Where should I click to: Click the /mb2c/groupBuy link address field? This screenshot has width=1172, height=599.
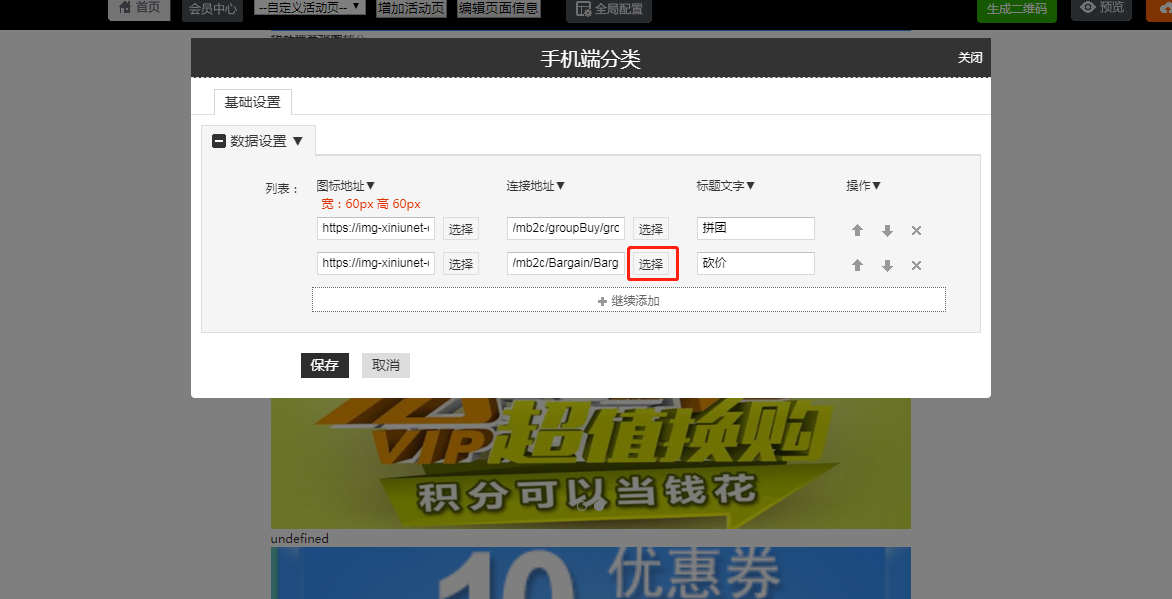(x=566, y=228)
